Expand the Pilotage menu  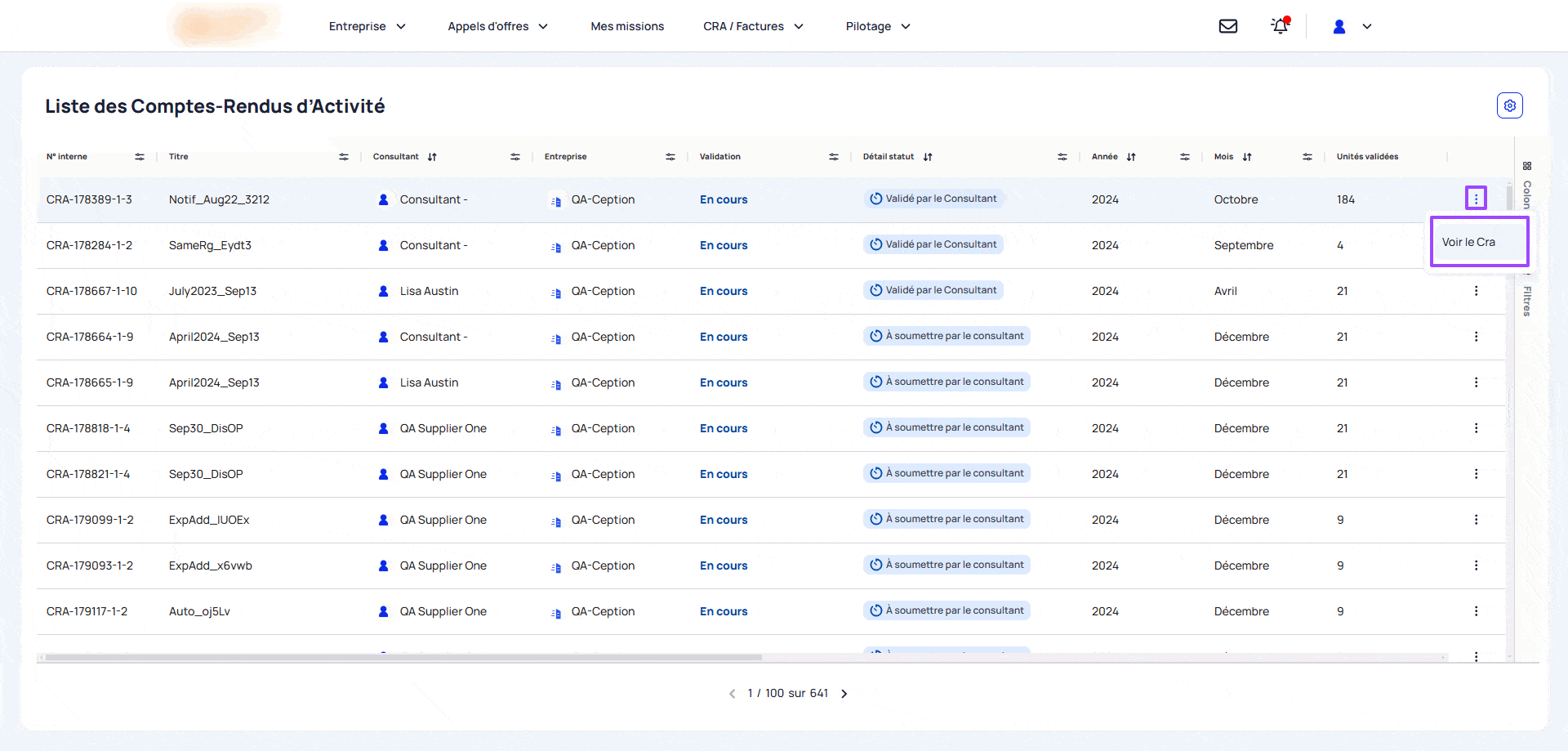click(x=878, y=26)
